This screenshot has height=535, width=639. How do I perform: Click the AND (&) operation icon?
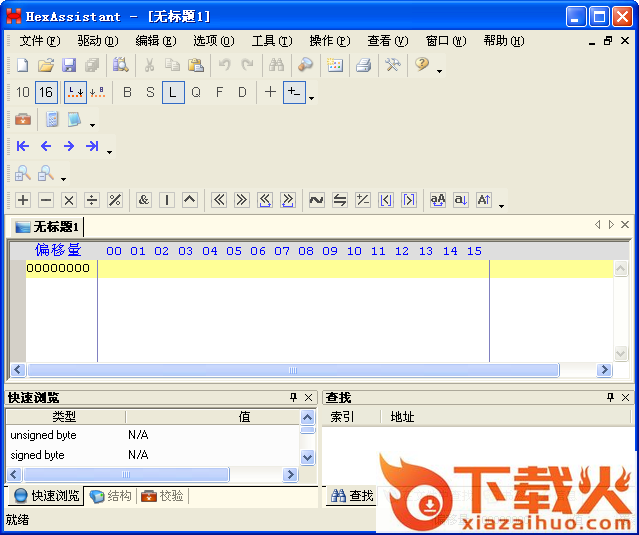(x=143, y=200)
